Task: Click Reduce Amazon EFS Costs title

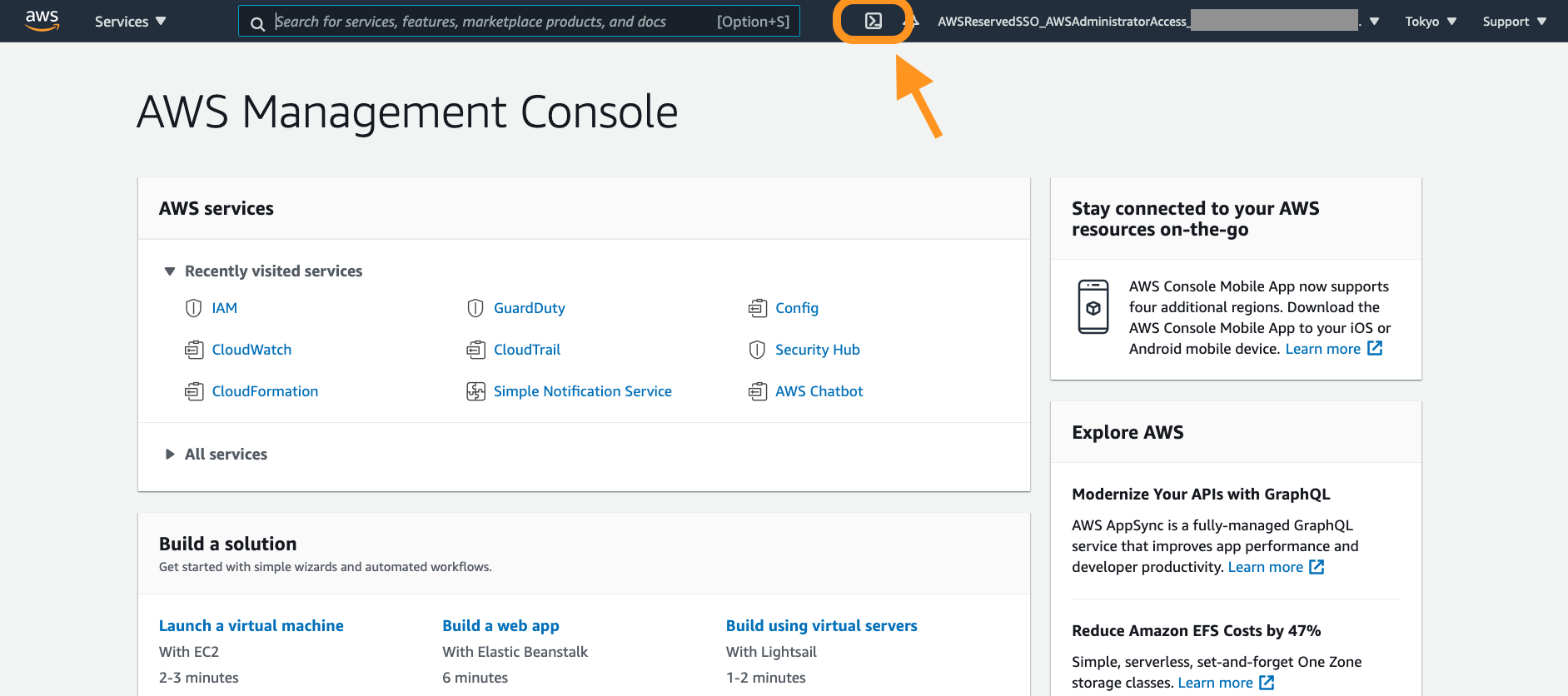Action: [1197, 630]
